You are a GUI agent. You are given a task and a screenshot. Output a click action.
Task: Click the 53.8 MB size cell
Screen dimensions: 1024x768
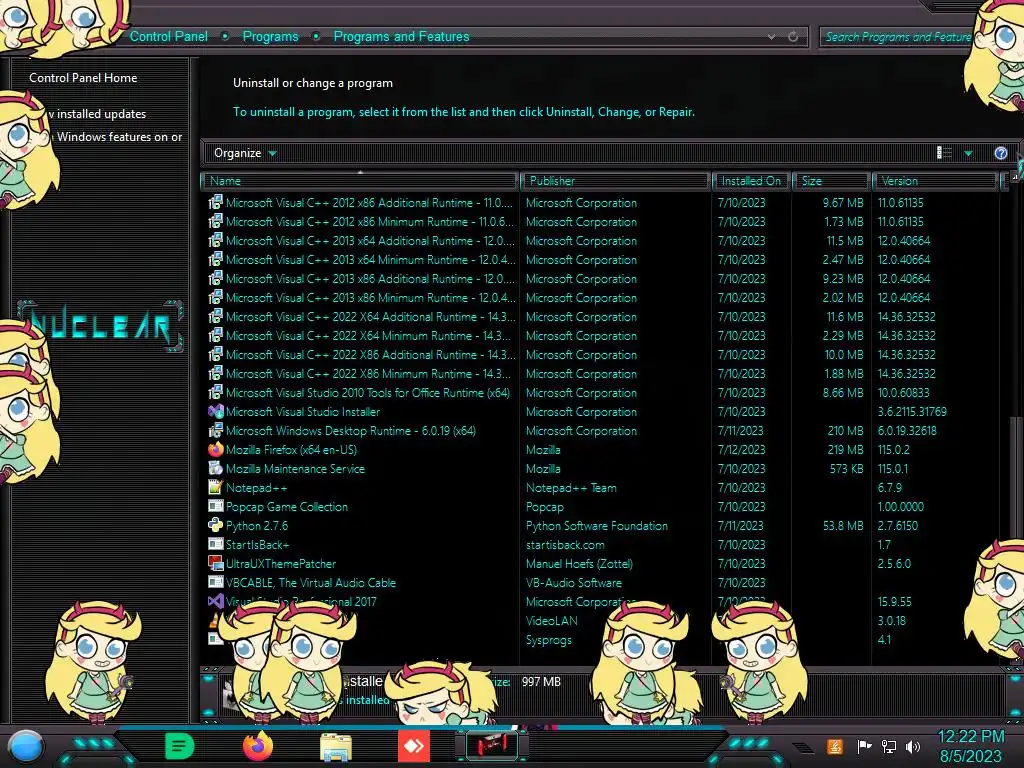pyautogui.click(x=843, y=525)
